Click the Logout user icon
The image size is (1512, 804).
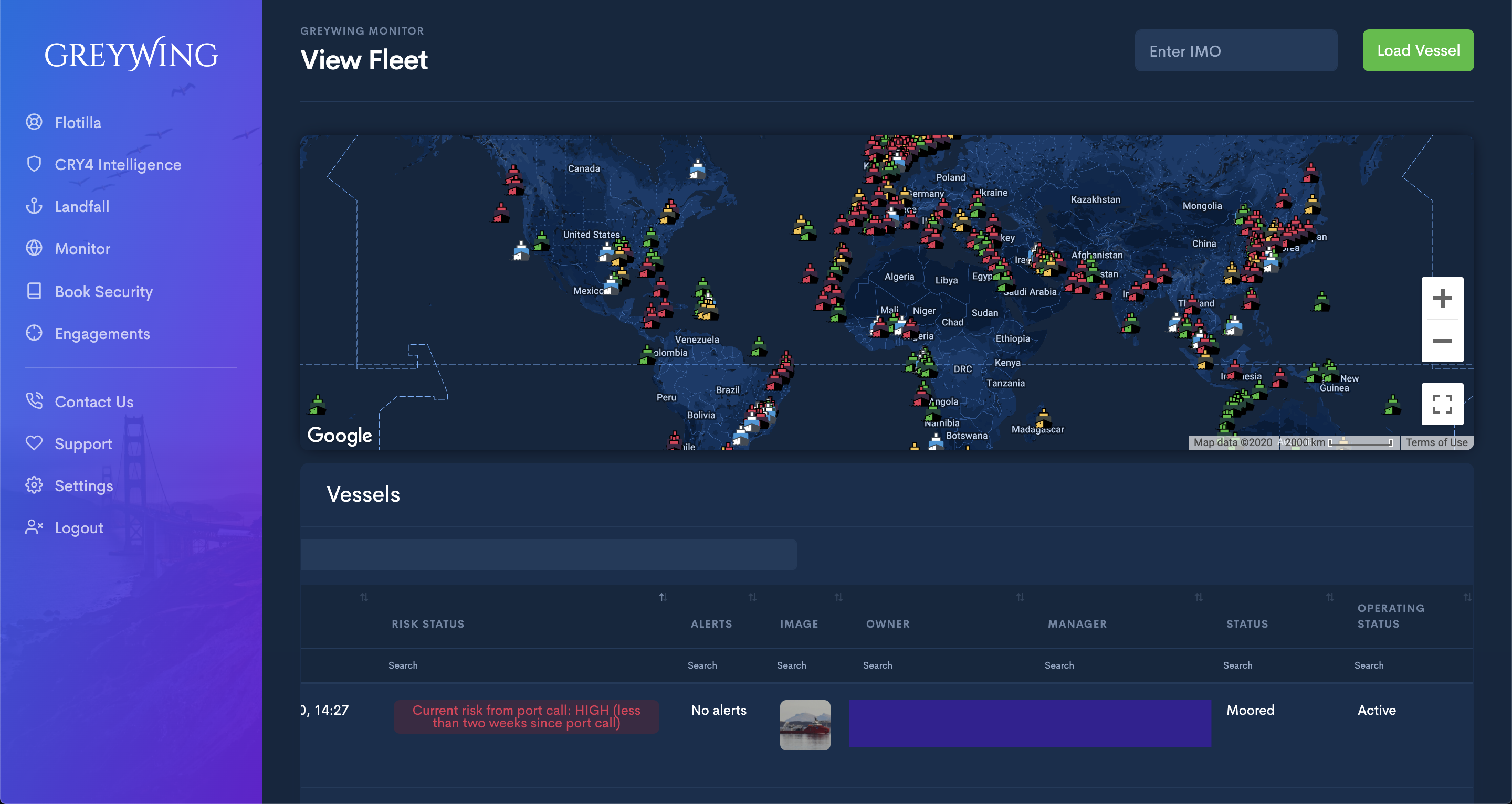(x=34, y=527)
